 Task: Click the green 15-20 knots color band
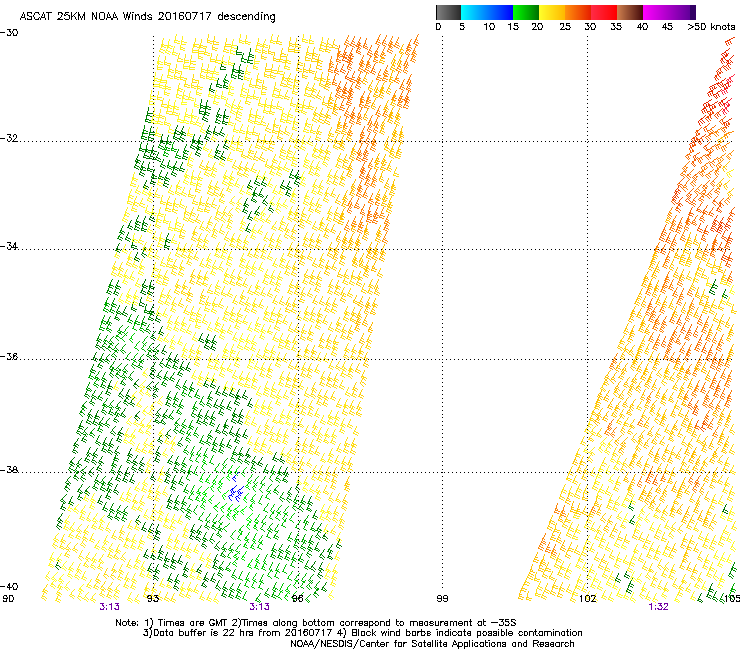tap(526, 12)
